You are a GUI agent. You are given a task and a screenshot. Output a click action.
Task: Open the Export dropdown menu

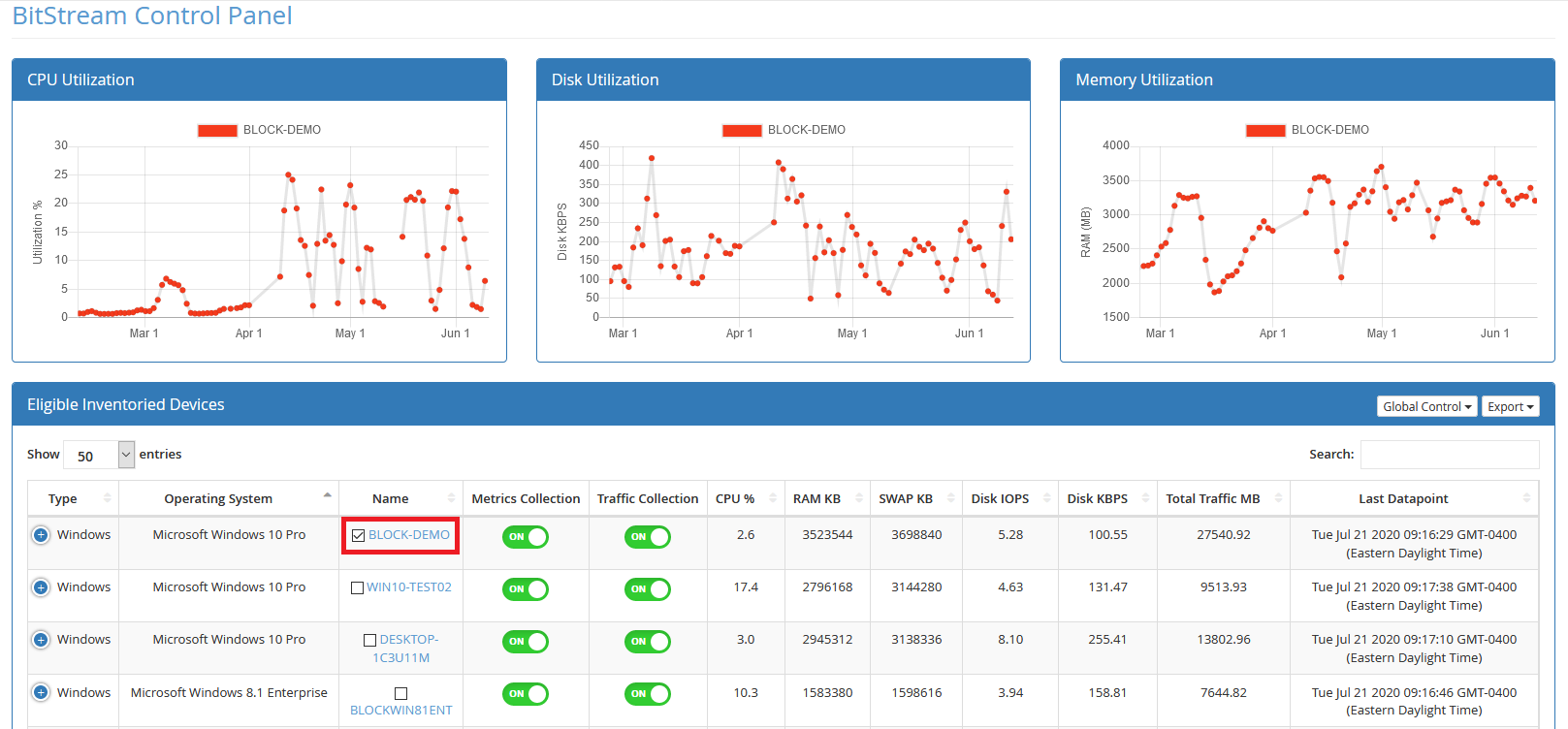(1510, 407)
